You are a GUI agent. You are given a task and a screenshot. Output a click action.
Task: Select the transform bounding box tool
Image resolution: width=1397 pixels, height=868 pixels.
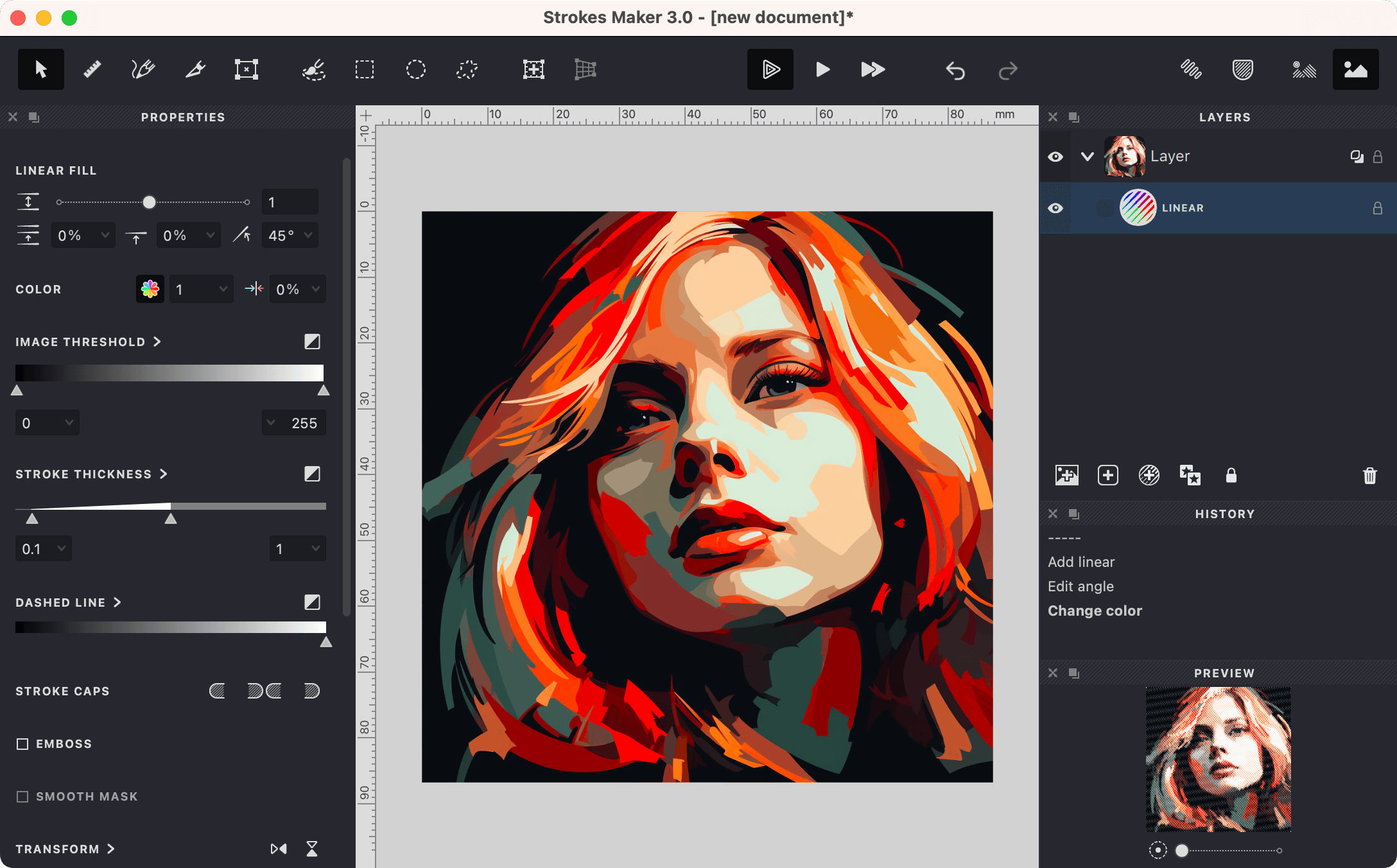click(x=247, y=69)
